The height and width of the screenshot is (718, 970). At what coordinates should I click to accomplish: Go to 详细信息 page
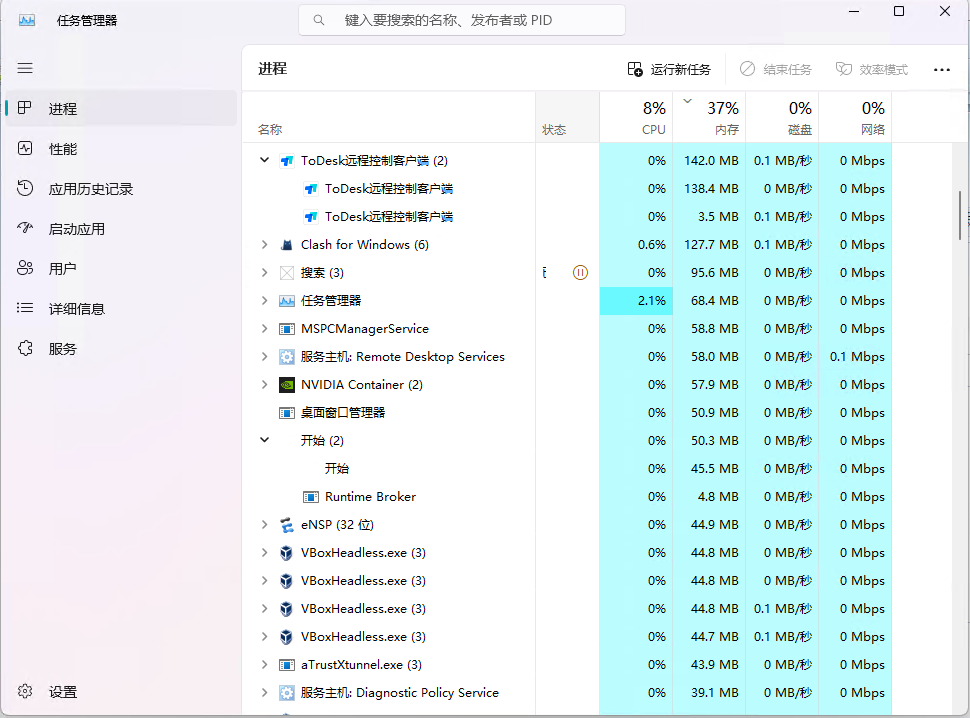[x=76, y=309]
